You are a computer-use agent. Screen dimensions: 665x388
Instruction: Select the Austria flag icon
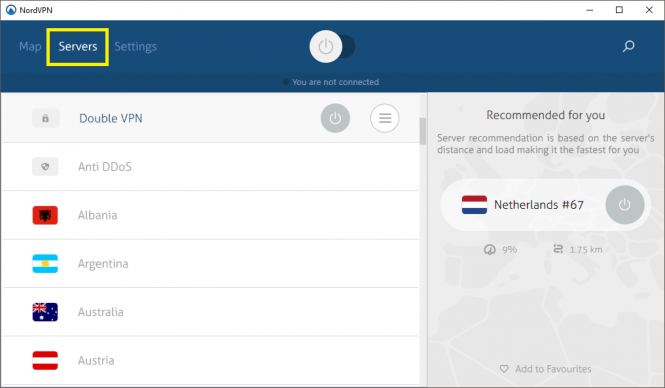(45, 360)
